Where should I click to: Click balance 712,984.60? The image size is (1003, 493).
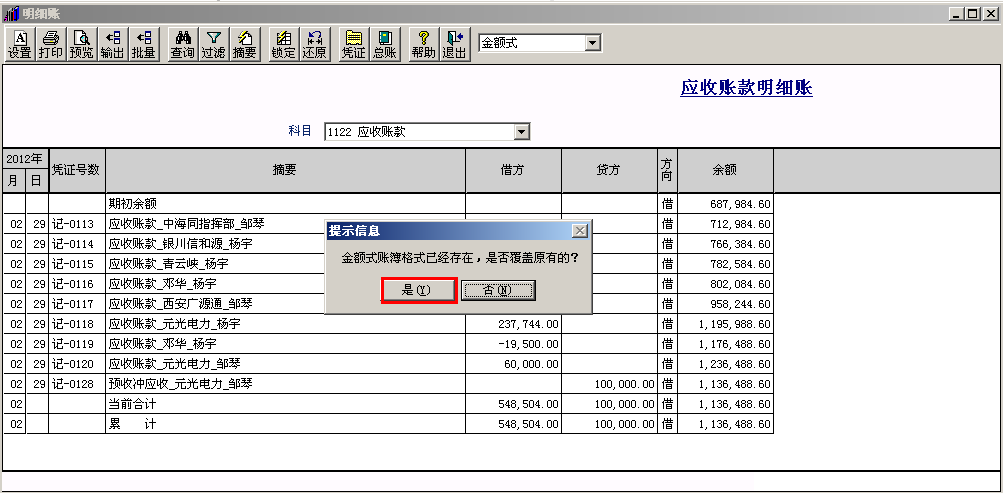740,224
